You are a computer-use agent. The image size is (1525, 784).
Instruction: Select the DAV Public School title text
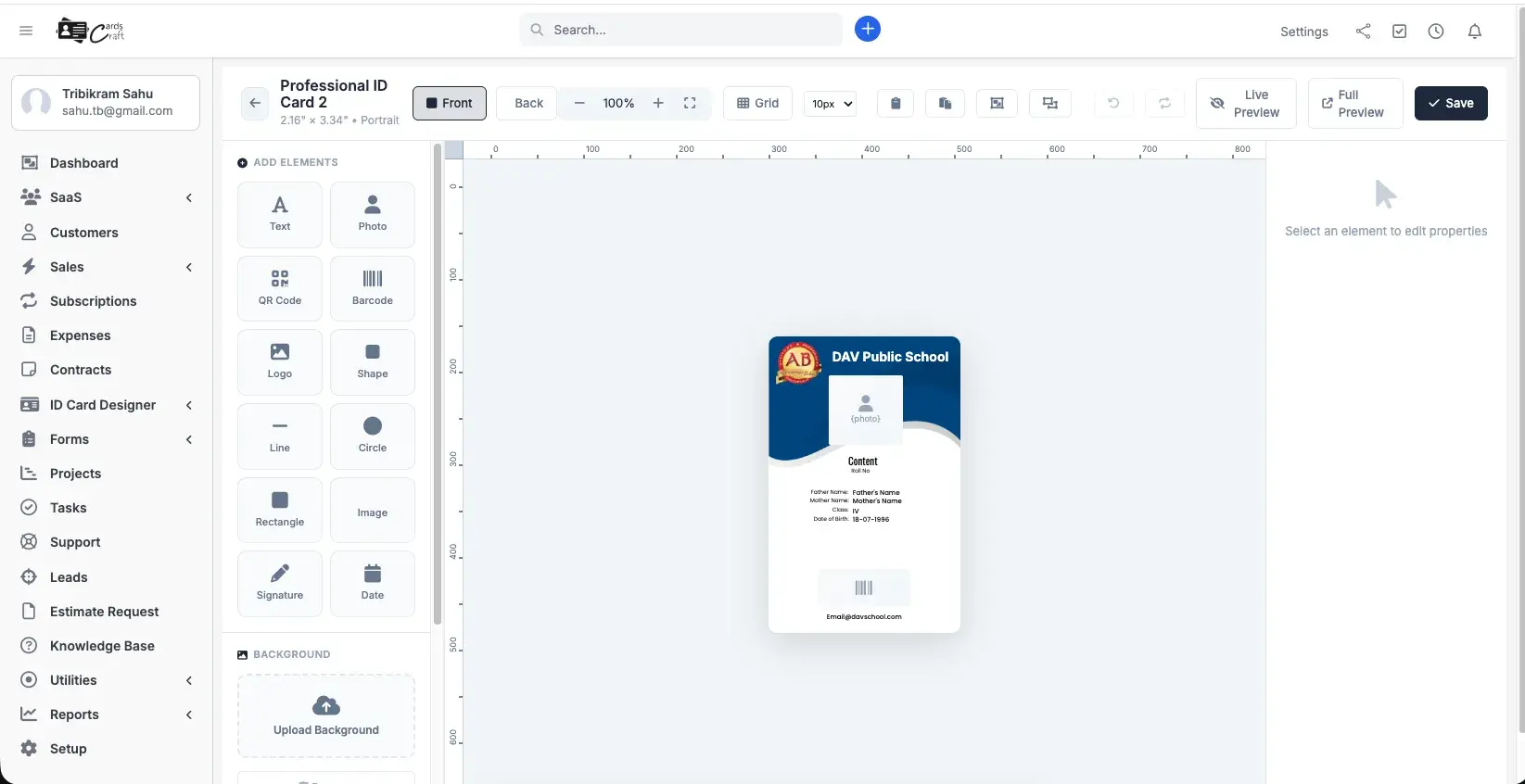click(890, 357)
